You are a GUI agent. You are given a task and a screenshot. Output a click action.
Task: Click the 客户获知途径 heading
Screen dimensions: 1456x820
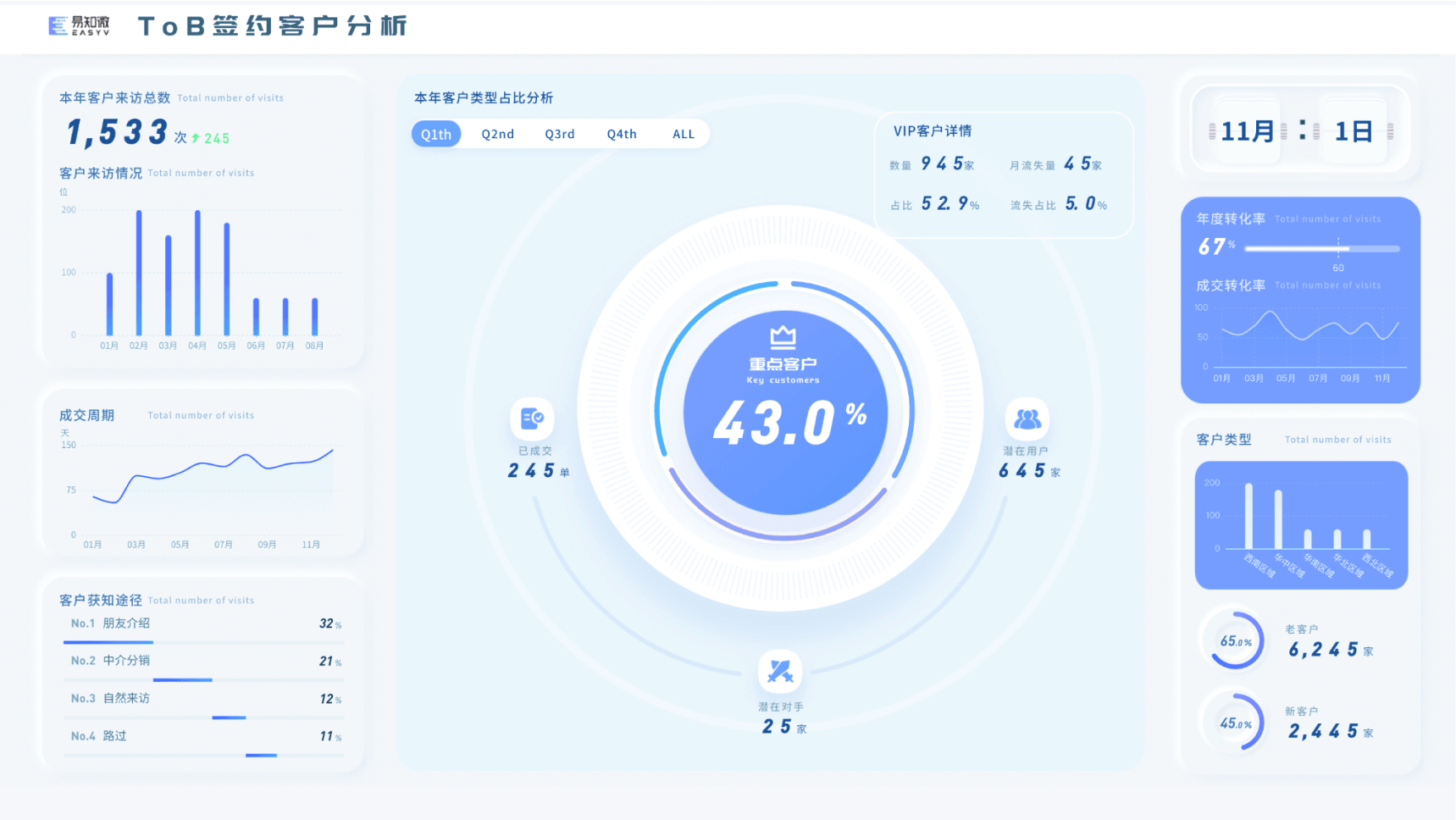pos(101,600)
